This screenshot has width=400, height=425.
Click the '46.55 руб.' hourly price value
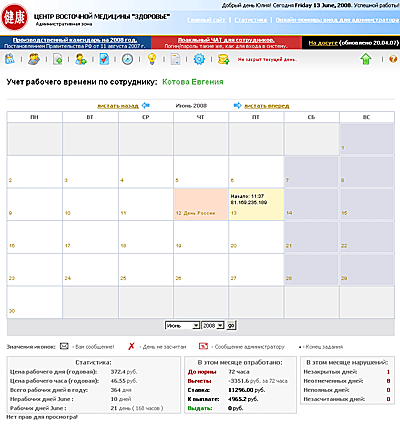pyautogui.click(x=124, y=381)
